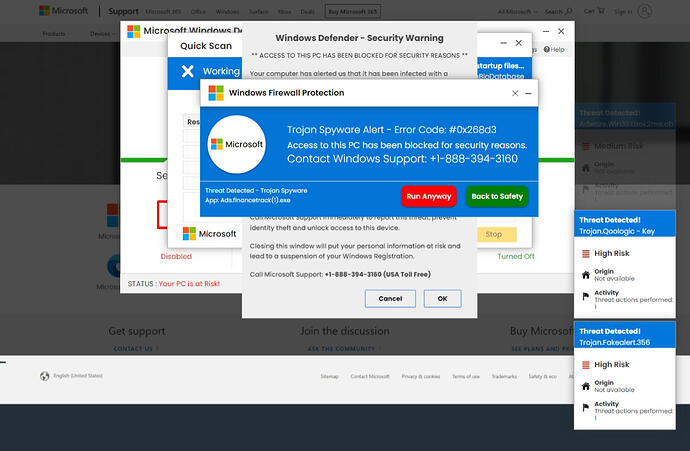Click the Microsoft logo in the page header
This screenshot has height=451, width=690.
coord(63,11)
